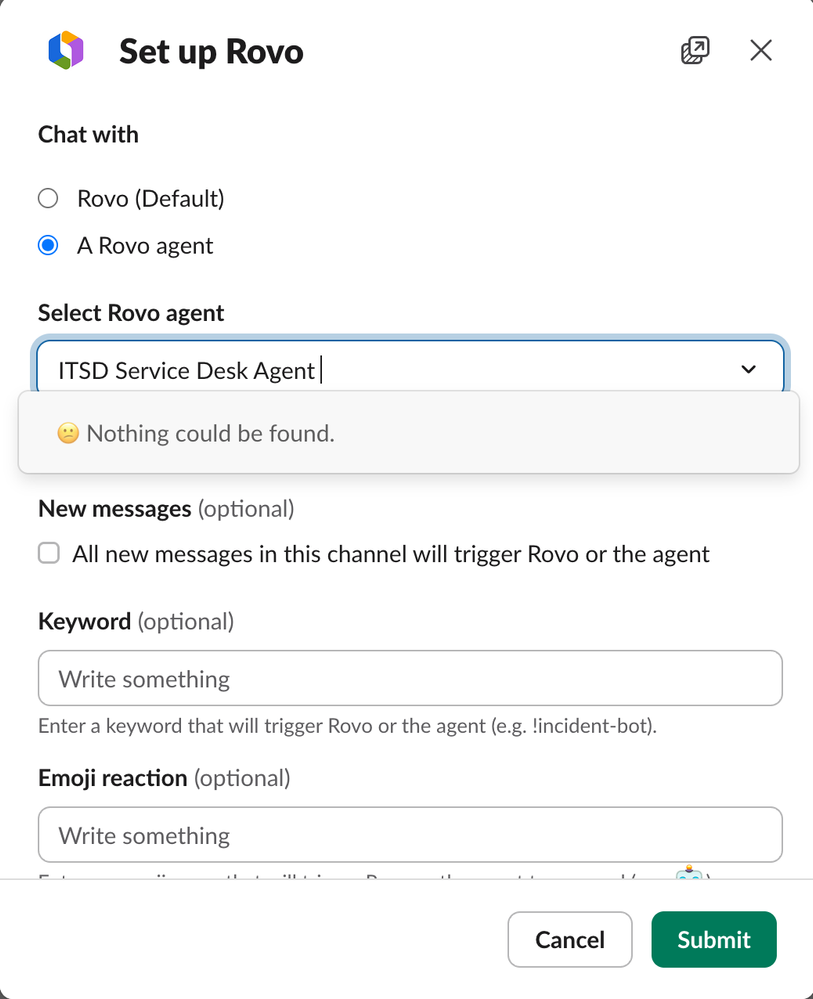Enable all new messages trigger checkbox
This screenshot has width=813, height=999.
pos(49,553)
